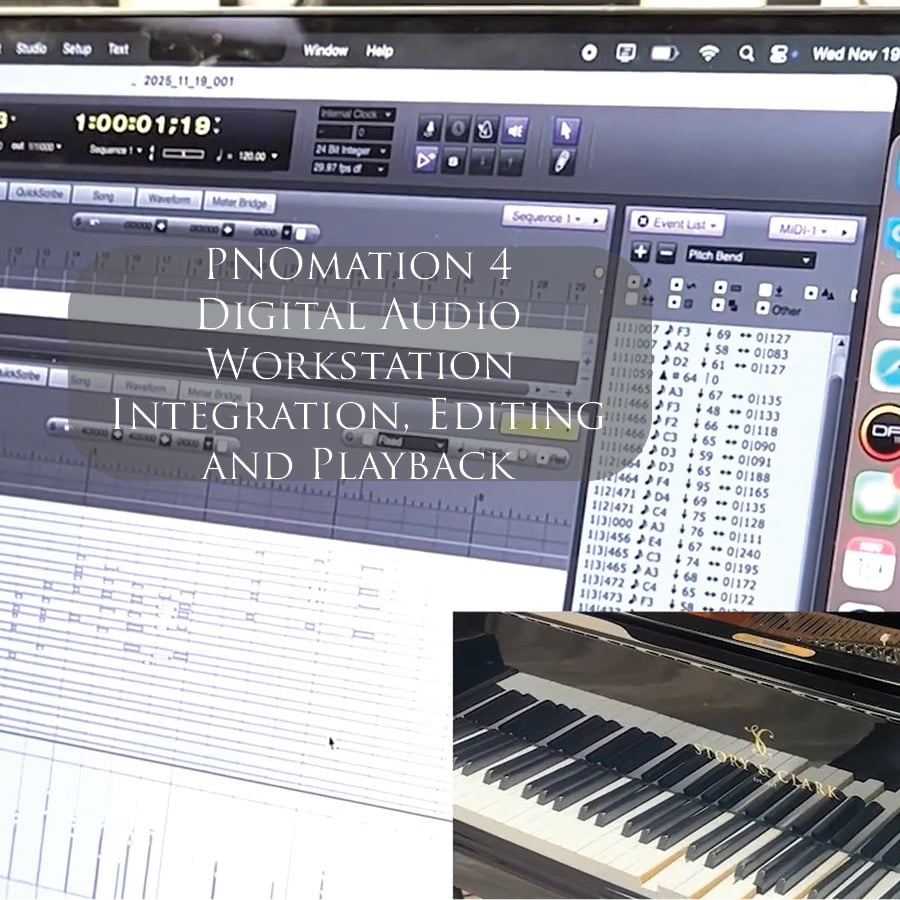The image size is (900, 900).
Task: Toggle pitch bend events filter checkbox
Action: point(676,285)
